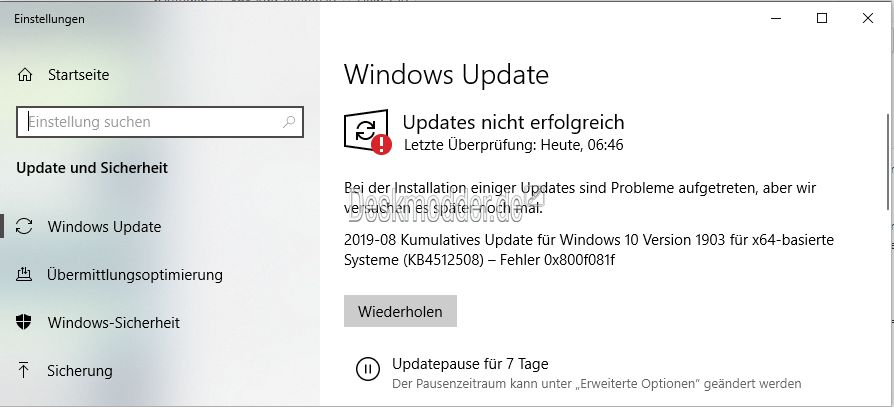Select Updatepause für 7 Tage
The width and height of the screenshot is (894, 407).
(x=470, y=363)
